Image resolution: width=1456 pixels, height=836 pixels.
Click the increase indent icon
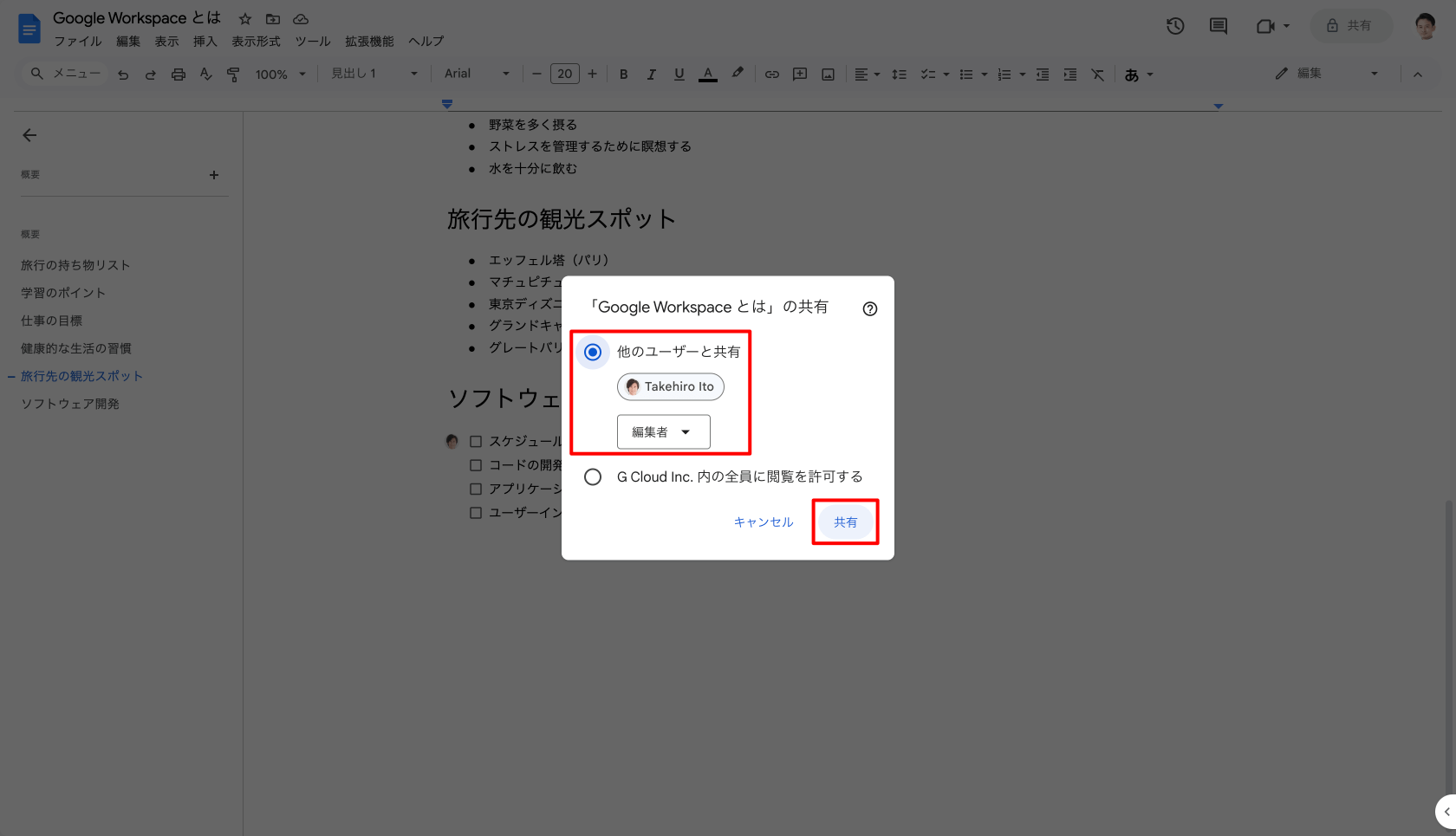[x=1070, y=75]
